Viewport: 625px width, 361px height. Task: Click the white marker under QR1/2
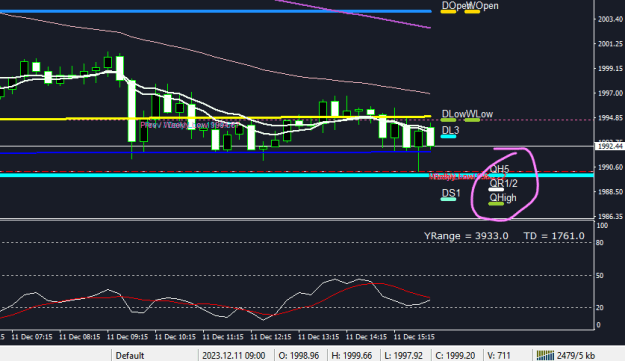click(x=496, y=190)
